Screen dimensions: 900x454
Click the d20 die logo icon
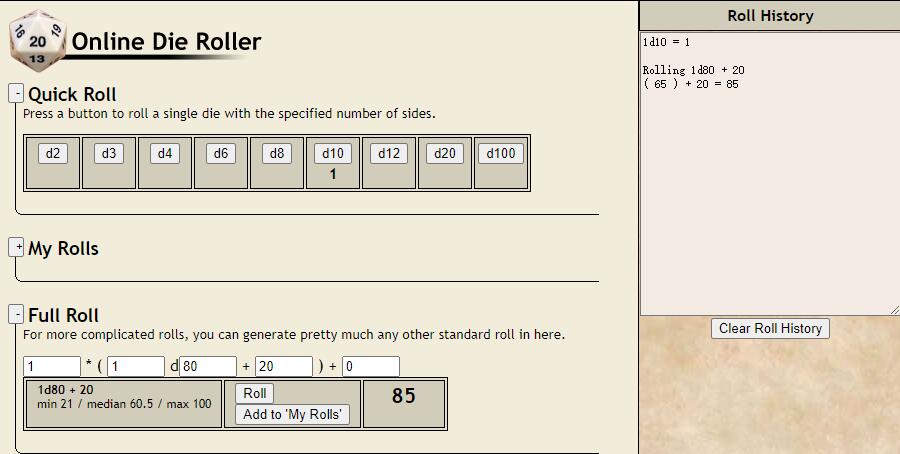point(38,41)
